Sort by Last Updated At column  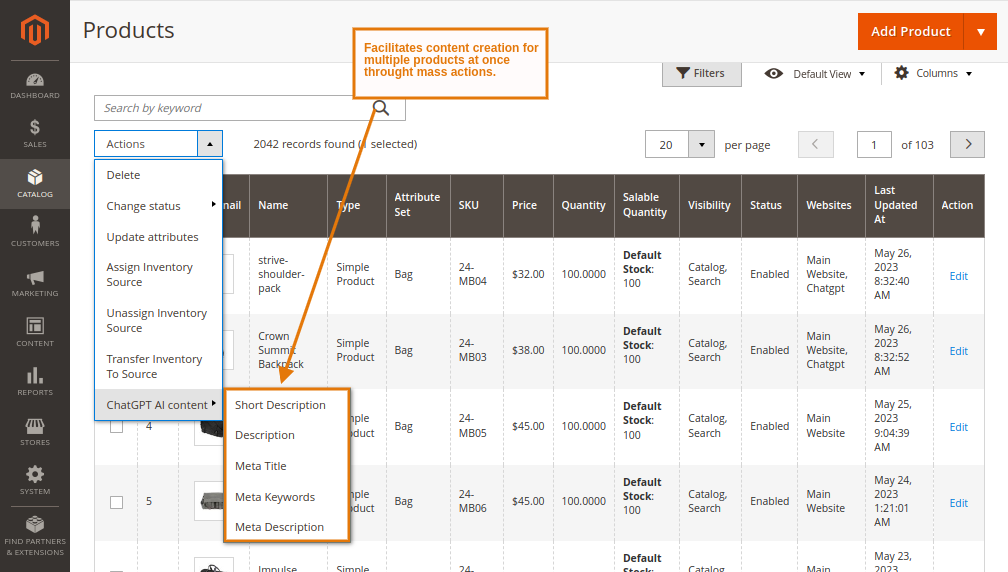[x=897, y=206]
